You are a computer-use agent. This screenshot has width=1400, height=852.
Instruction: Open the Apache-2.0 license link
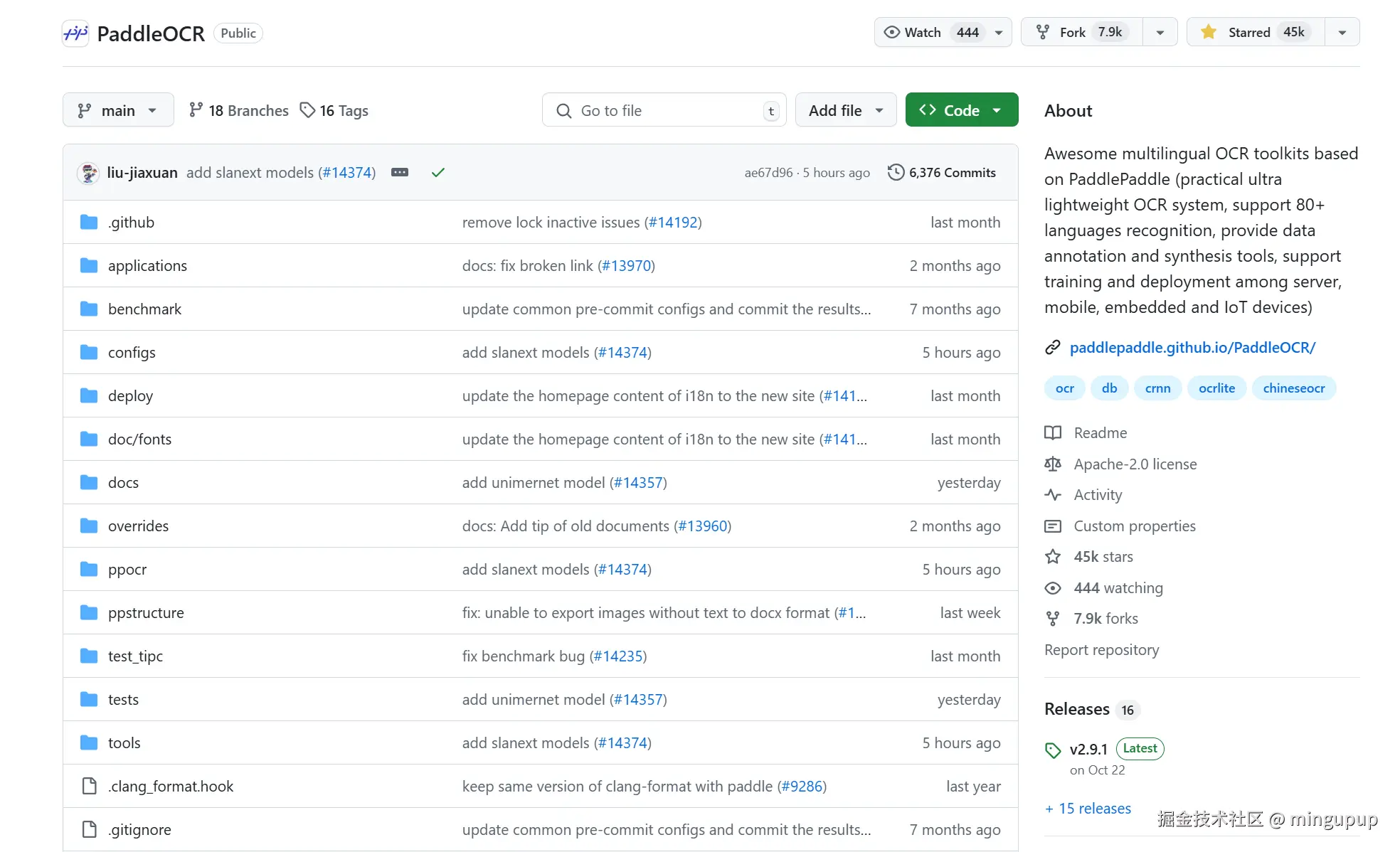[x=1135, y=464]
